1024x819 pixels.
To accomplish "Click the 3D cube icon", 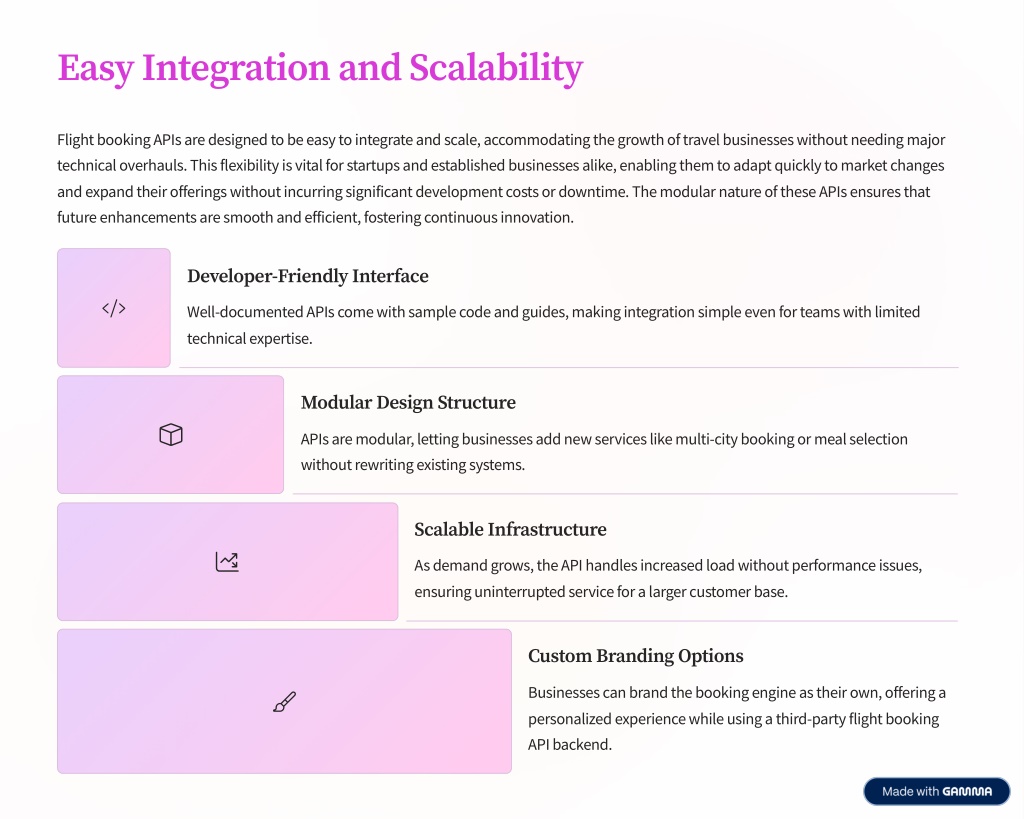I will (x=170, y=434).
